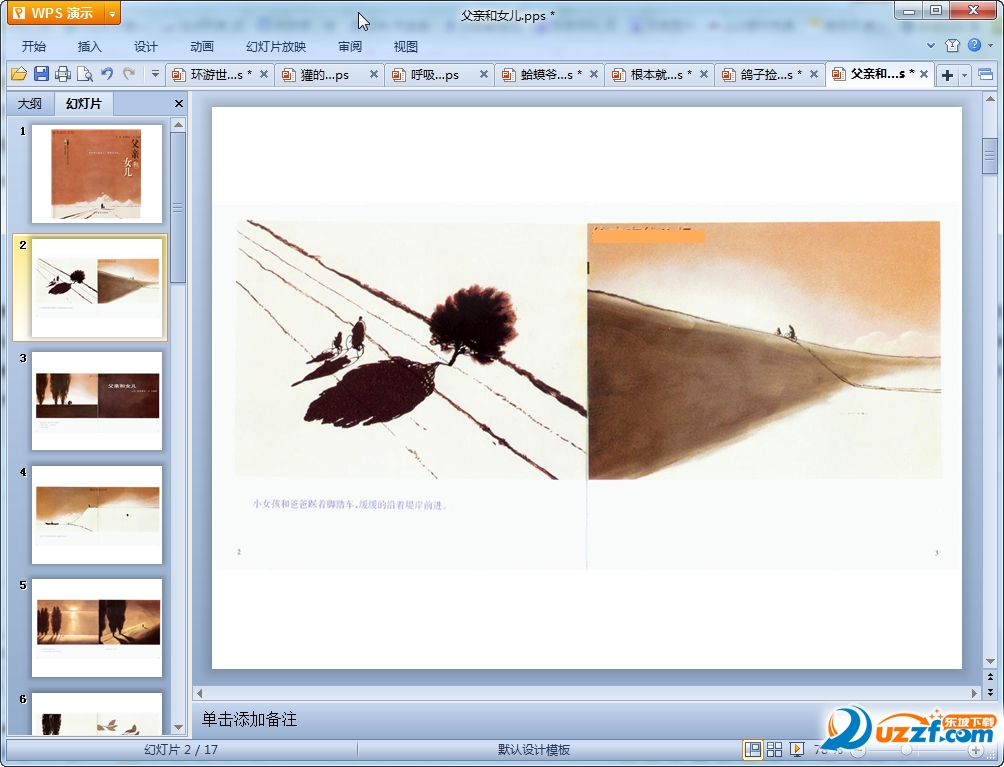
Task: Open print preview icon
Action: pyautogui.click(x=85, y=74)
